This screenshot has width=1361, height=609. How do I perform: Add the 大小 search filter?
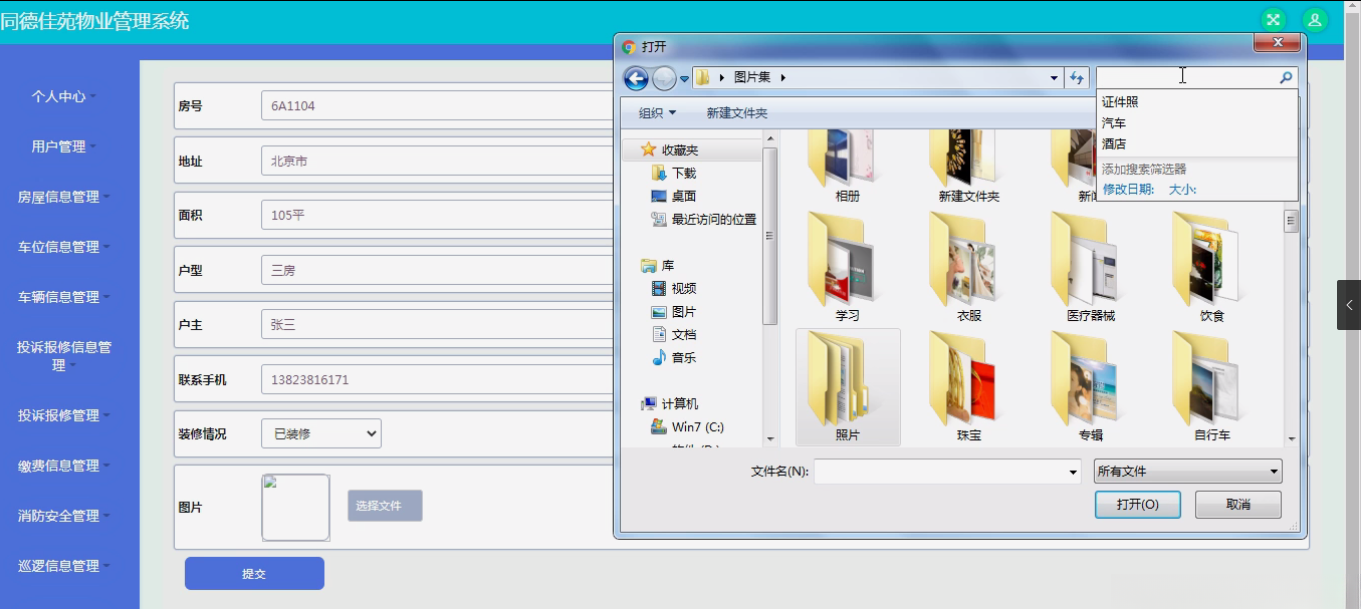[x=1183, y=189]
